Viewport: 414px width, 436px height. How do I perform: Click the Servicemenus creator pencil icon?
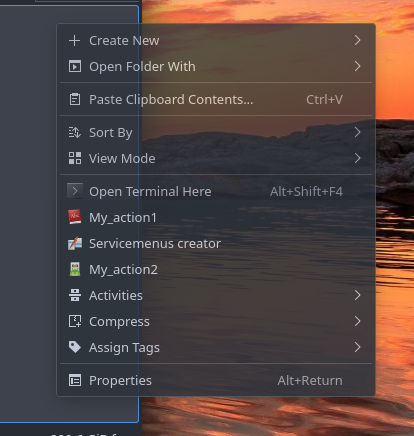tap(75, 243)
